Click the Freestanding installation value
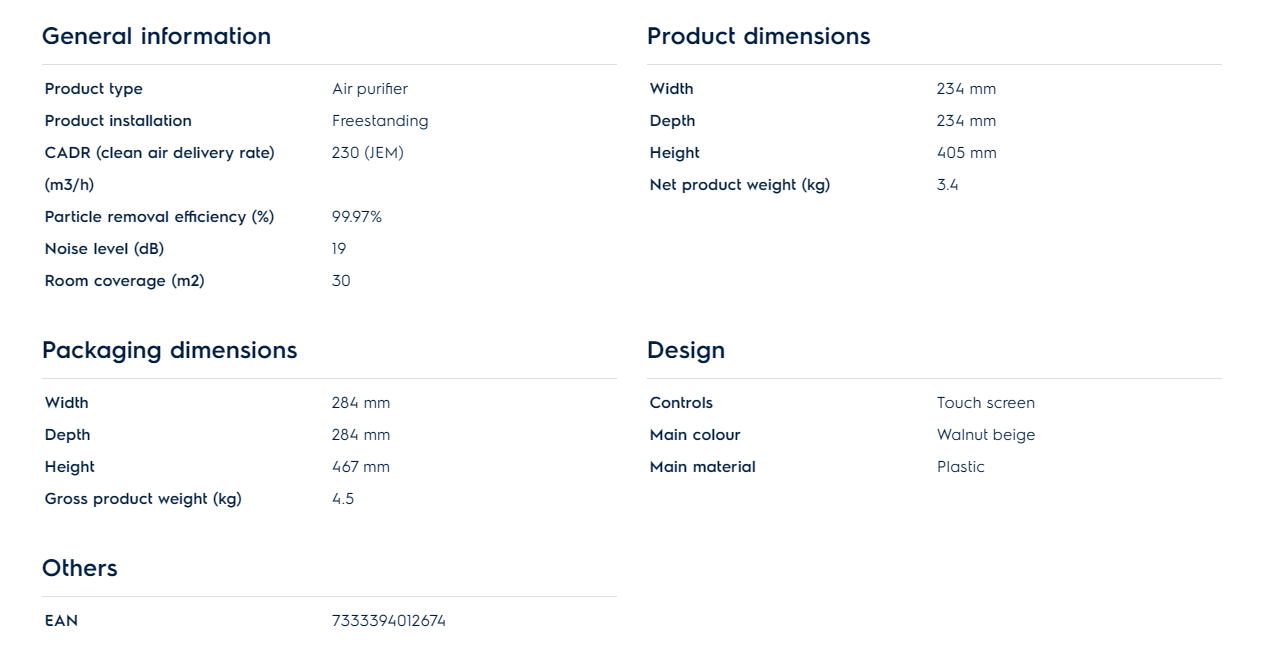This screenshot has height=659, width=1268. click(380, 121)
